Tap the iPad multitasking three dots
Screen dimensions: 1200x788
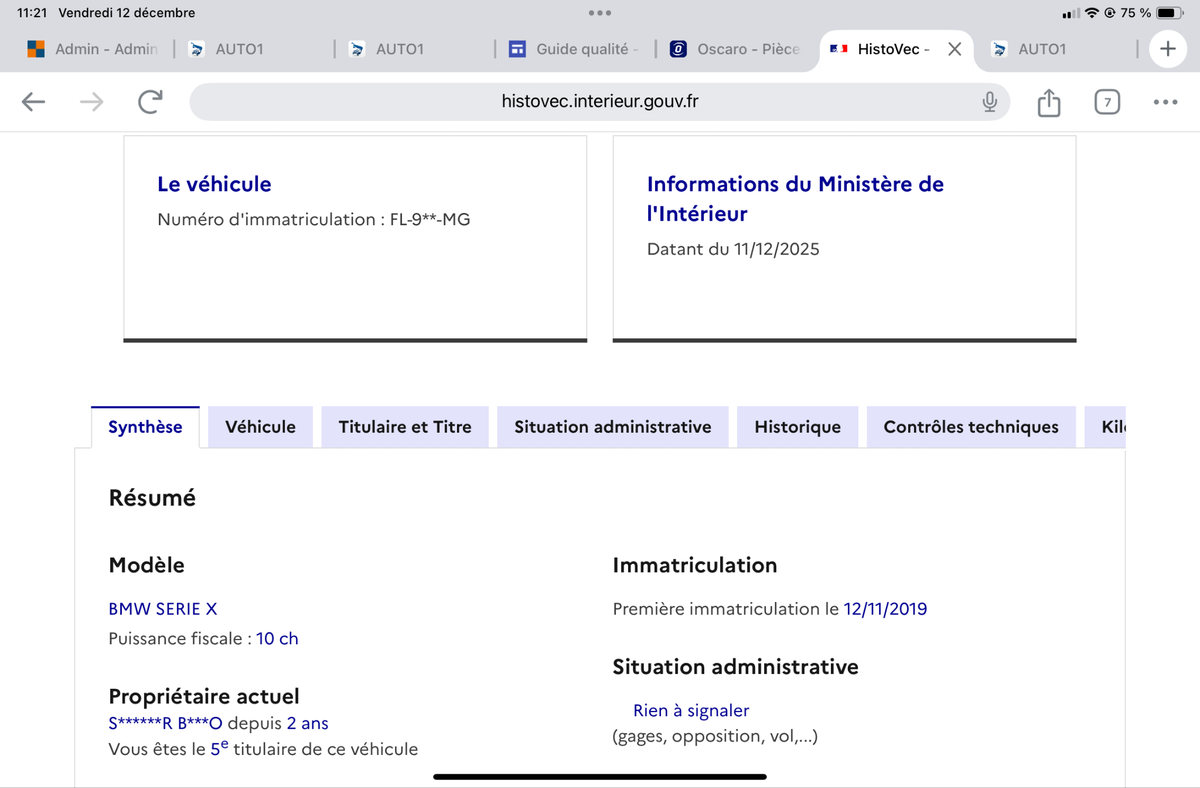[600, 13]
